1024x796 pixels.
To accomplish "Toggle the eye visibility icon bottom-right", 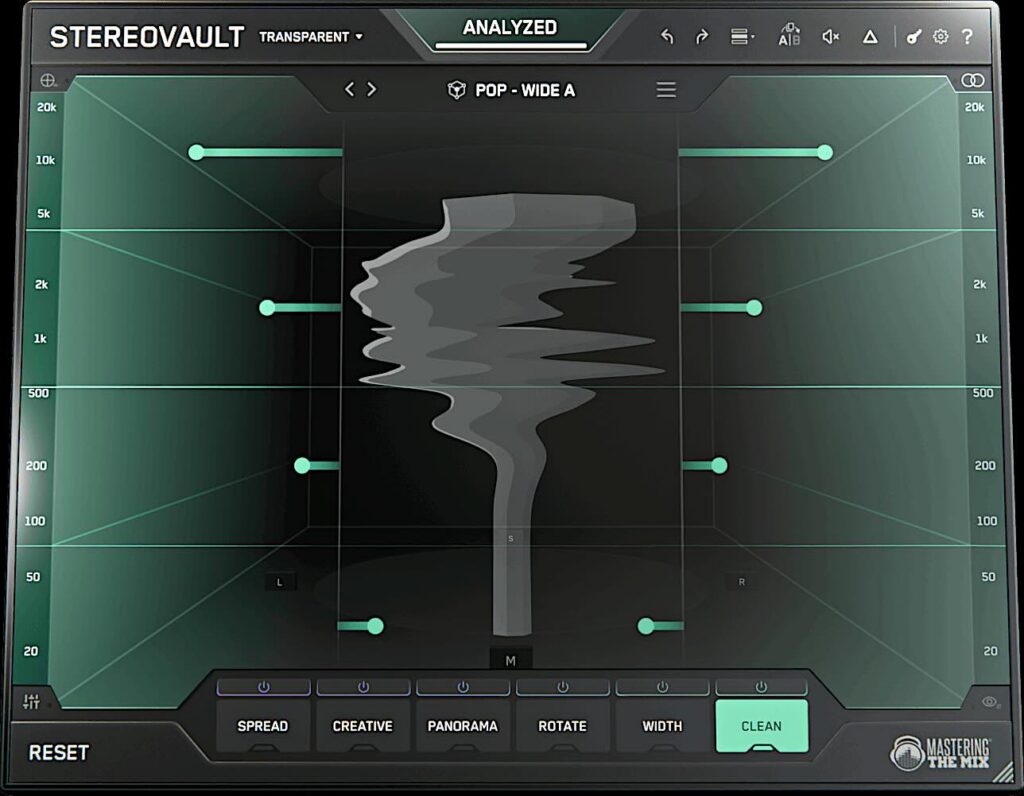I will 990,702.
